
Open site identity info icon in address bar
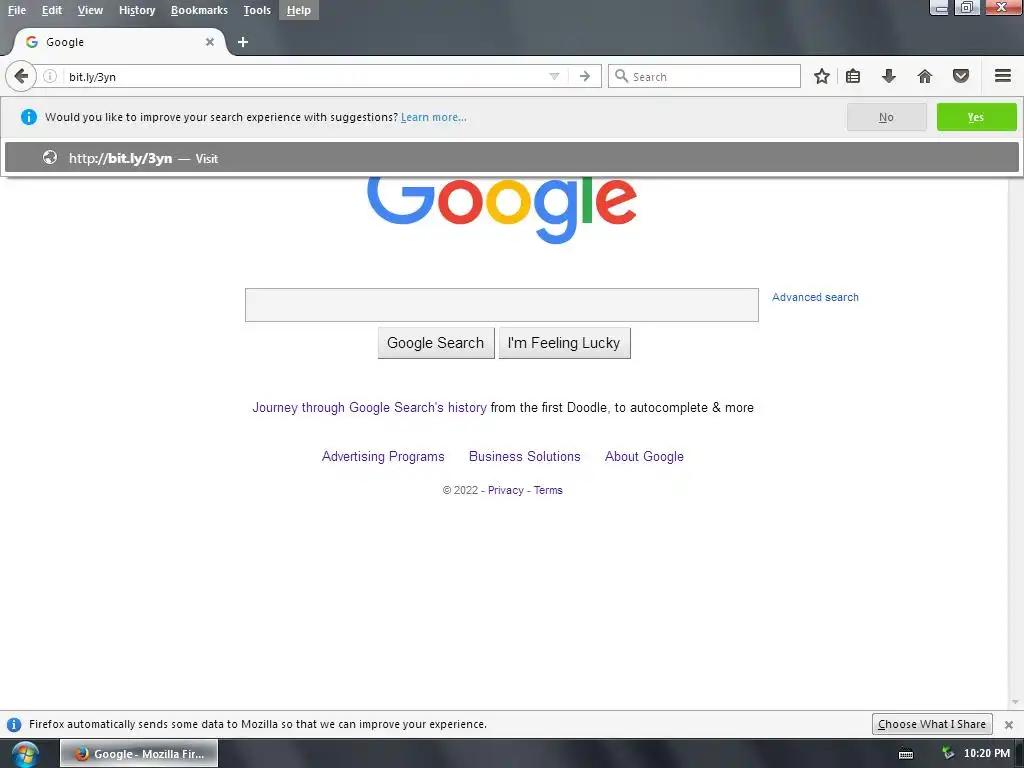(x=50, y=76)
